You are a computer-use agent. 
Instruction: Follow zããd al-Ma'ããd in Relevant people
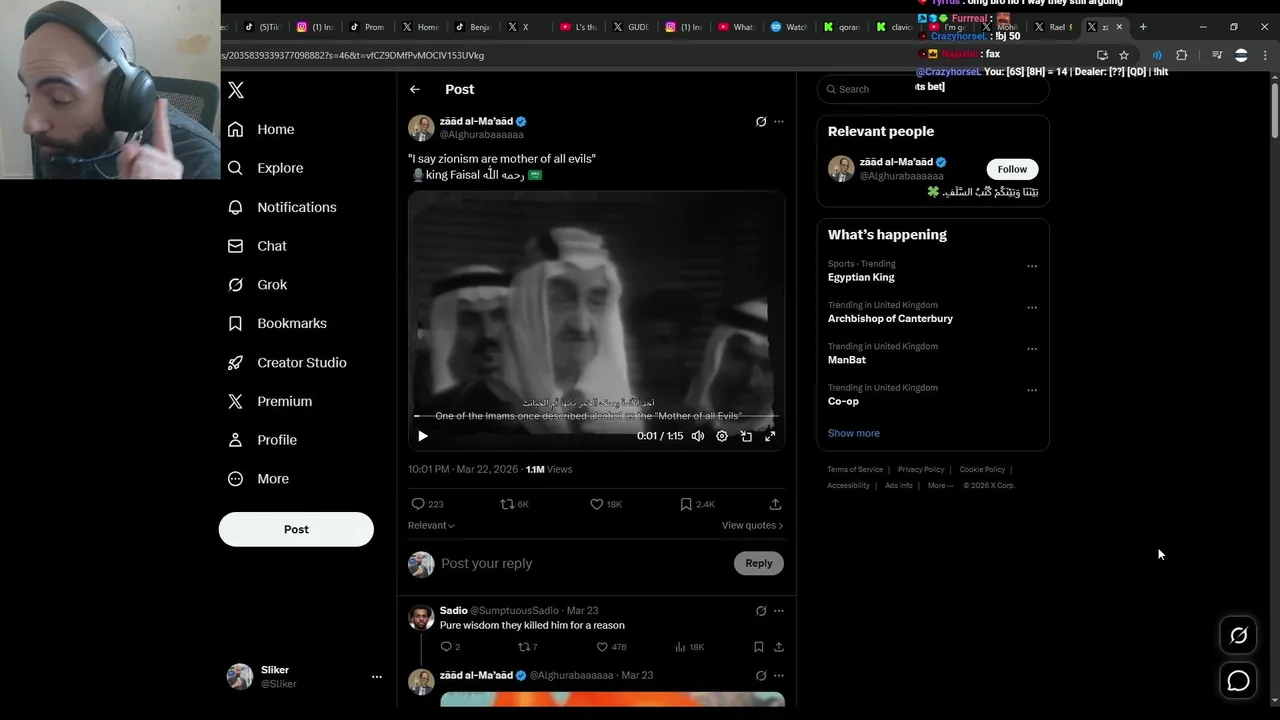tap(1012, 169)
